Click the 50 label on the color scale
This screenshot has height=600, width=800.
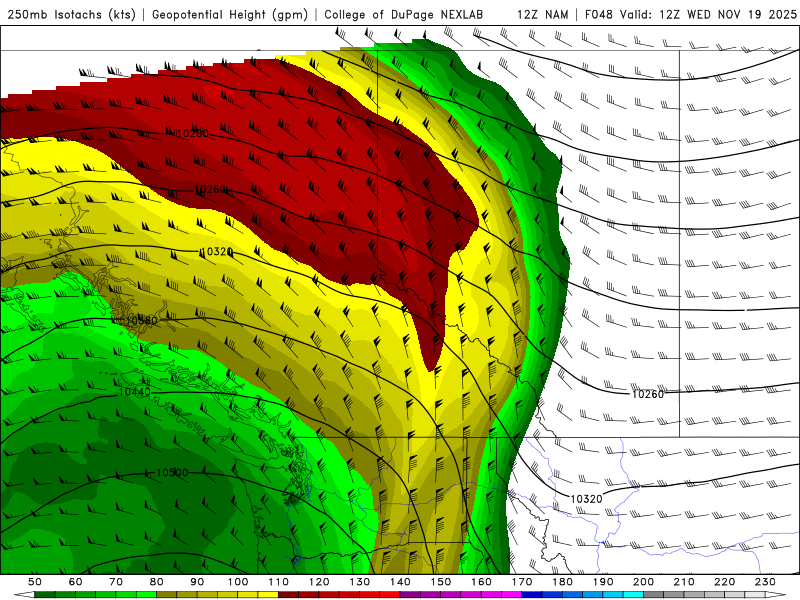click(x=35, y=582)
